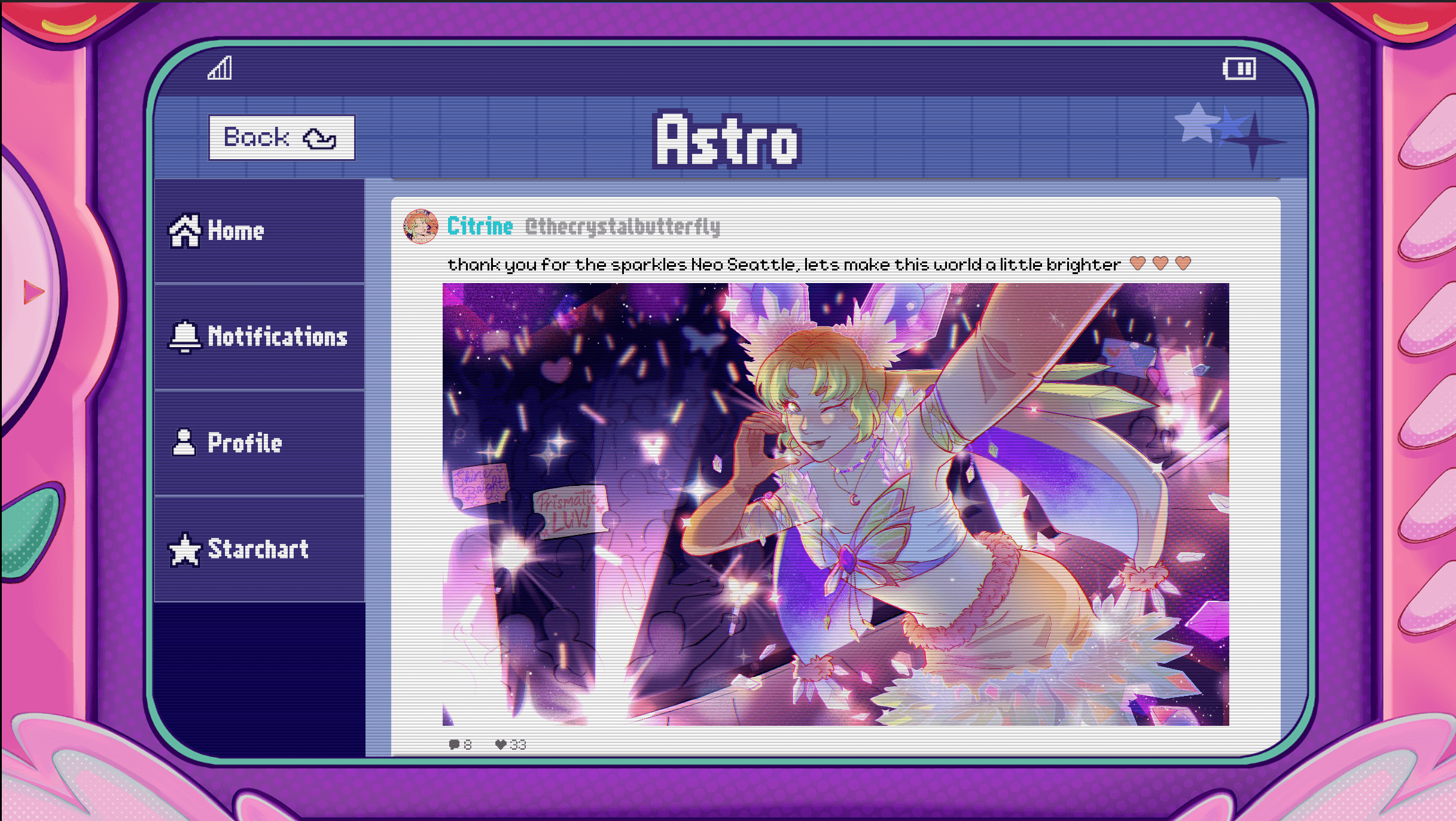Click the Home house icon
The image size is (1456, 821).
click(x=185, y=230)
